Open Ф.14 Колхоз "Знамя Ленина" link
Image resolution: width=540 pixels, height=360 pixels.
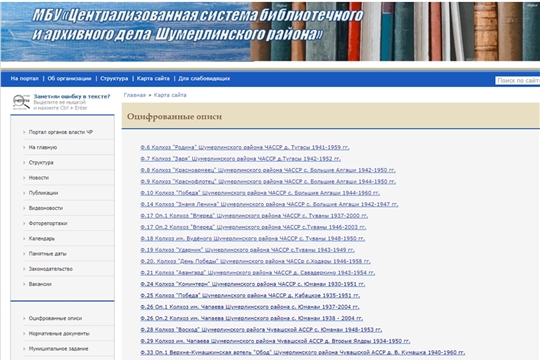click(x=269, y=204)
